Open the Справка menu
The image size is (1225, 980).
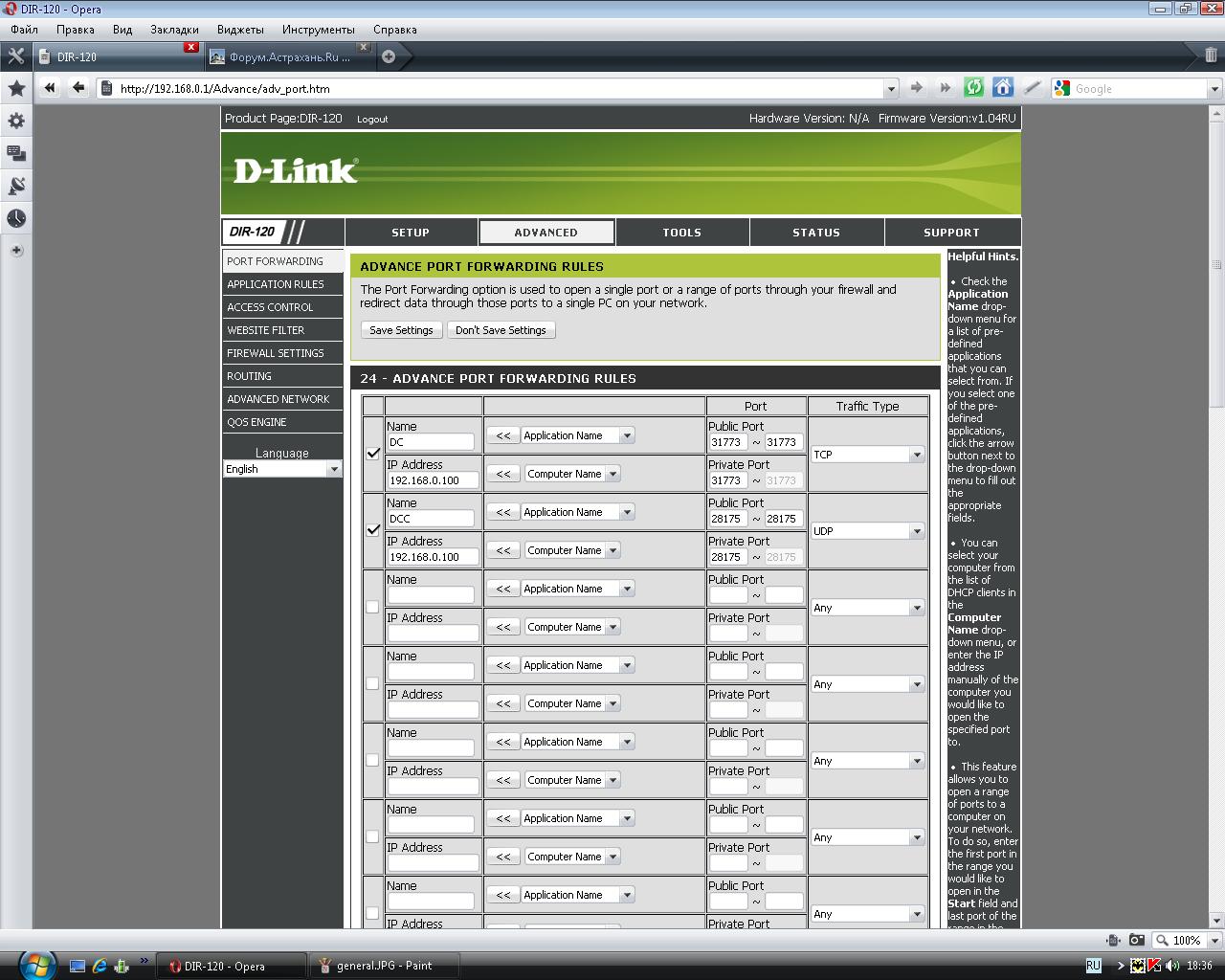click(x=395, y=30)
